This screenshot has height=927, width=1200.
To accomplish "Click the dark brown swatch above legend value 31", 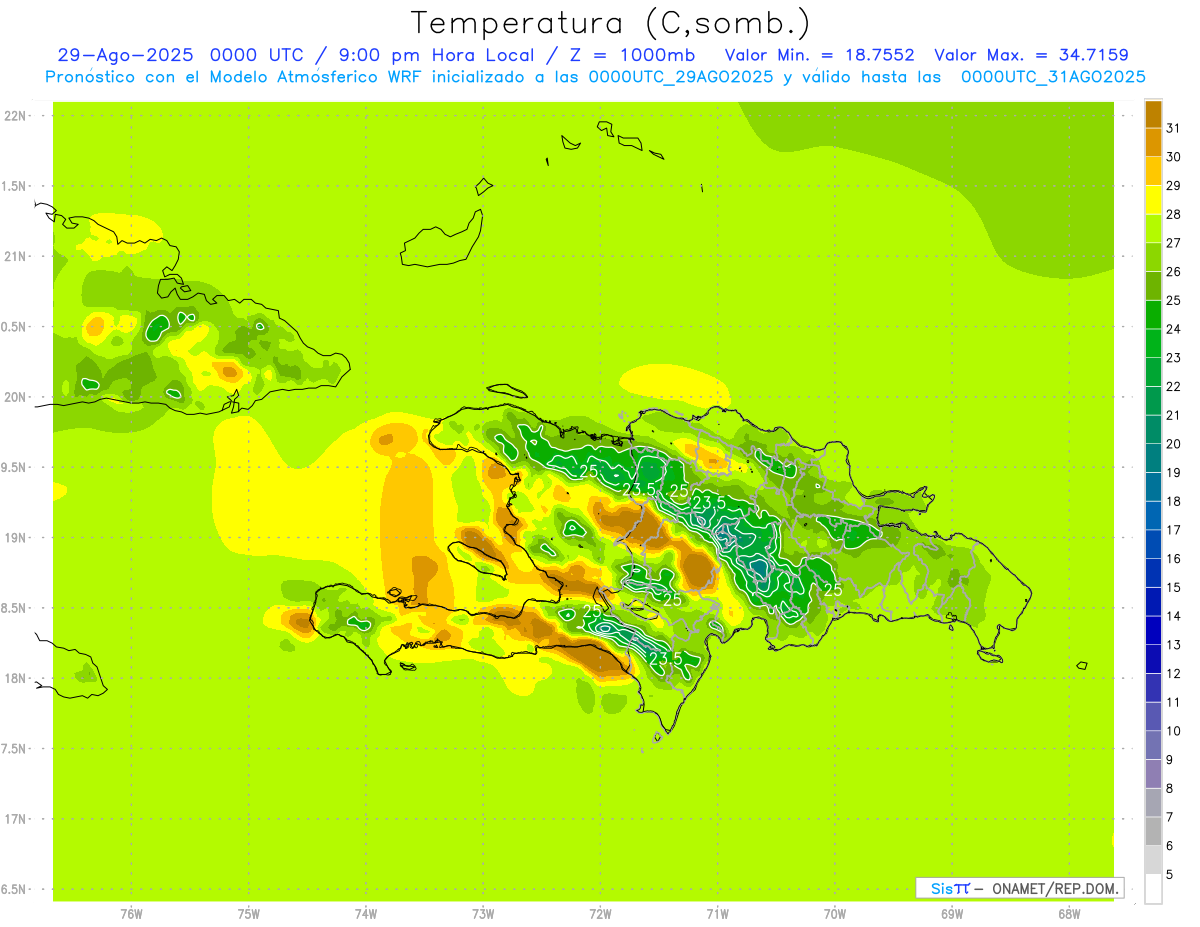I will tap(1153, 113).
